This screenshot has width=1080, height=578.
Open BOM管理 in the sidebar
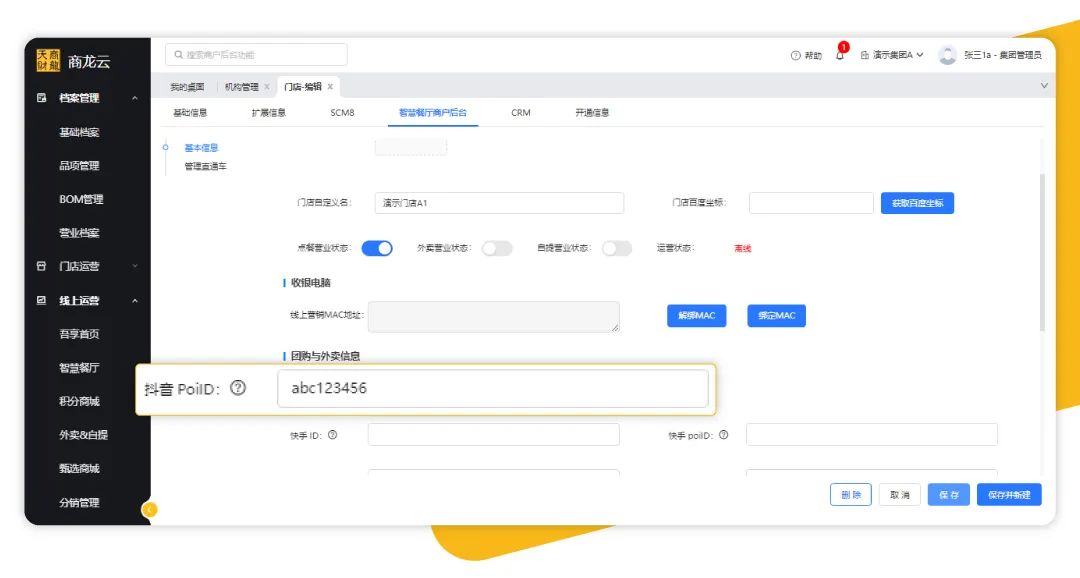click(x=81, y=199)
